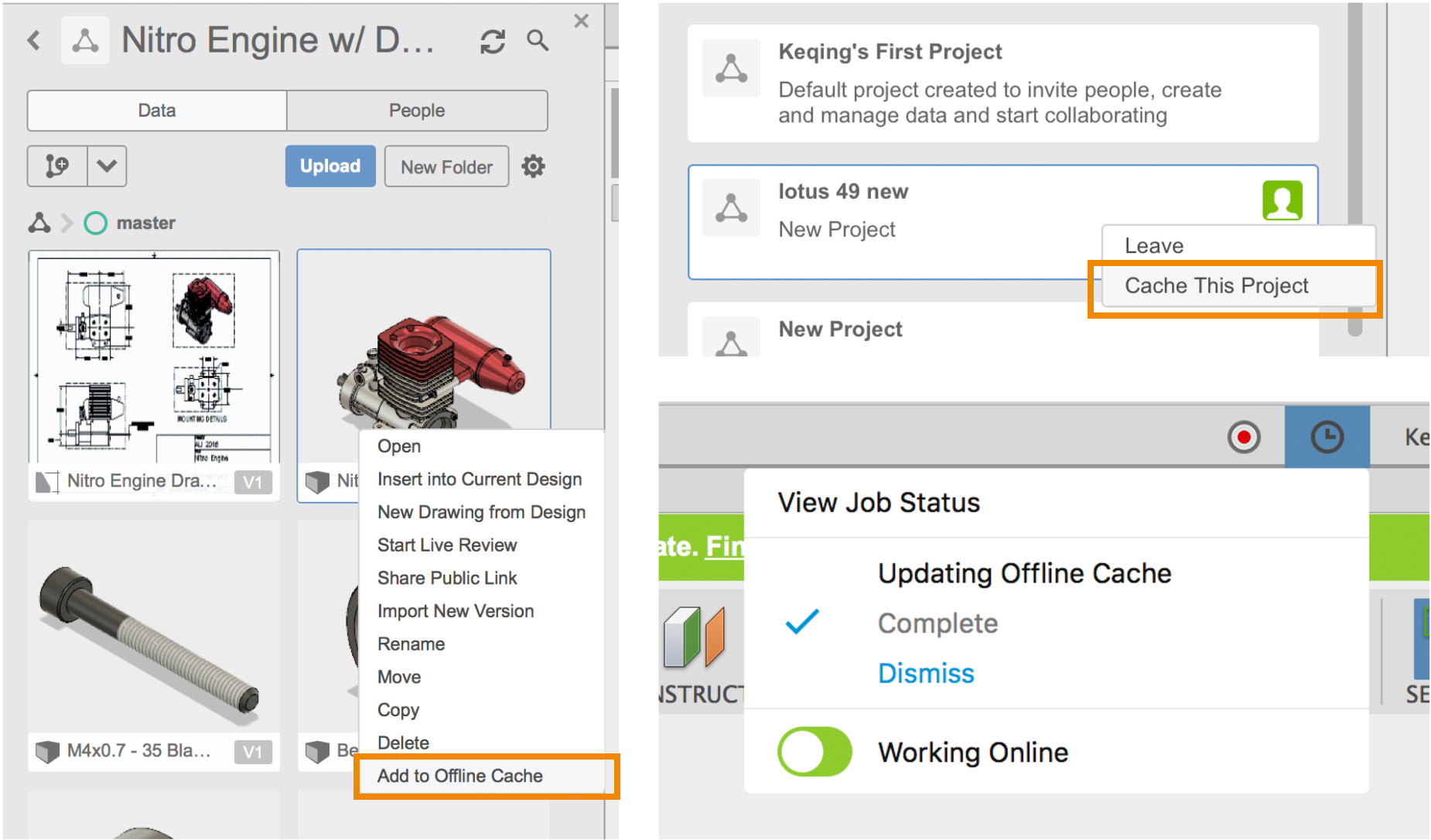Select Cache This Project option
This screenshot has height=840, width=1431.
coord(1216,285)
